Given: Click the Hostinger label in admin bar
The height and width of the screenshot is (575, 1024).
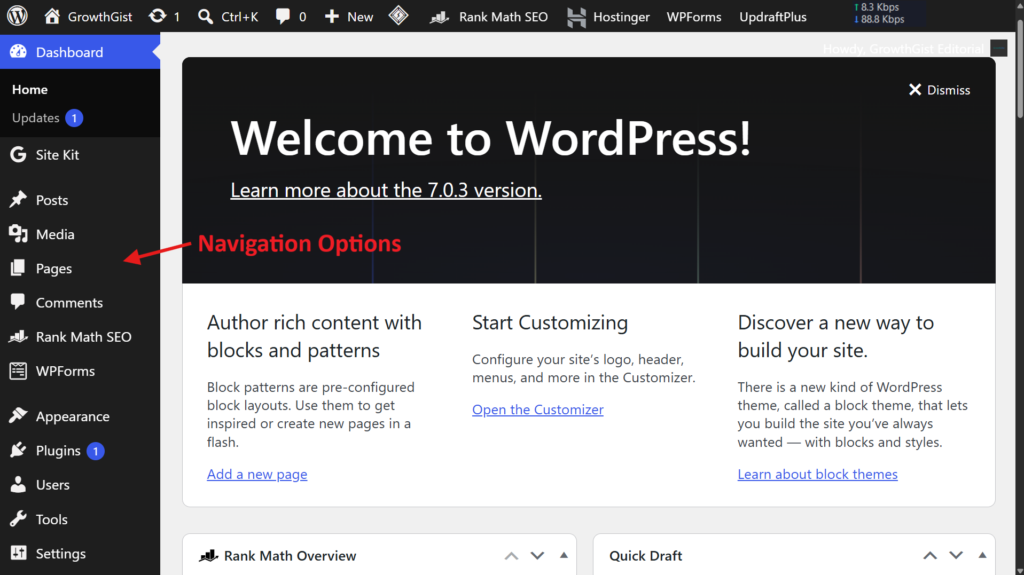Looking at the screenshot, I should [621, 17].
